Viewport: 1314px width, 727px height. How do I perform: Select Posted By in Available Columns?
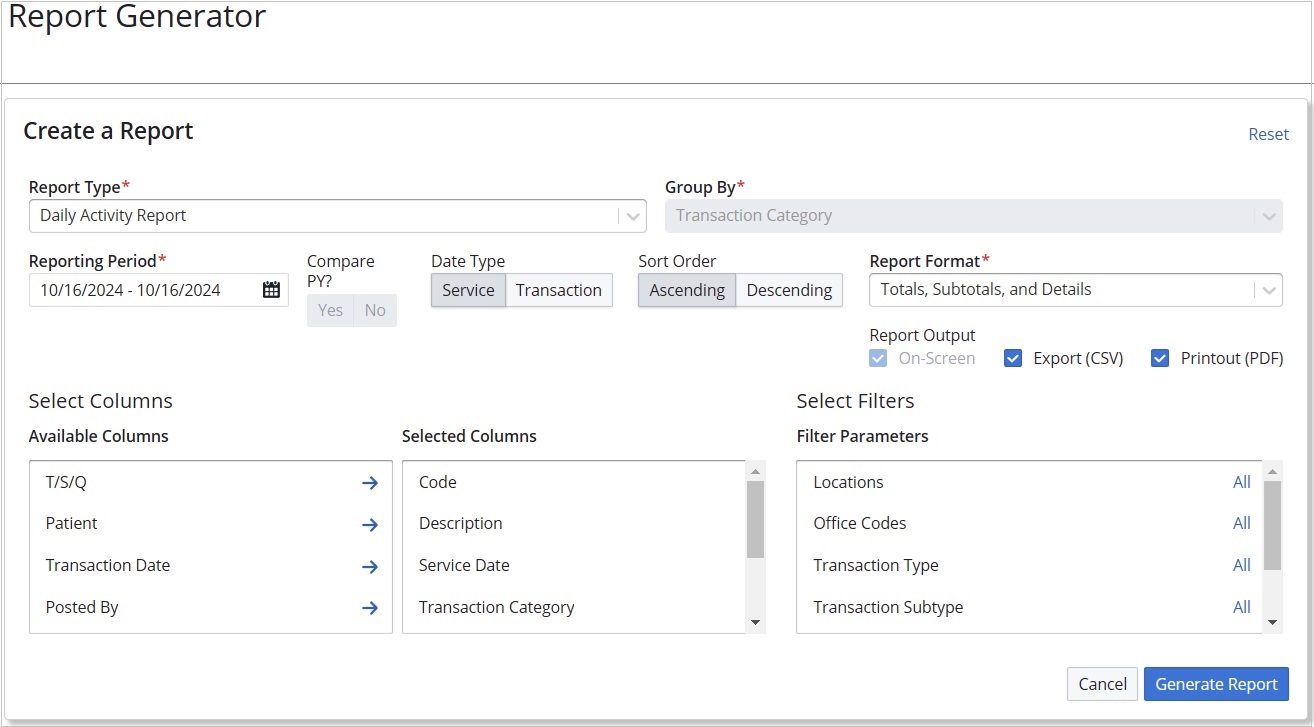[x=81, y=607]
